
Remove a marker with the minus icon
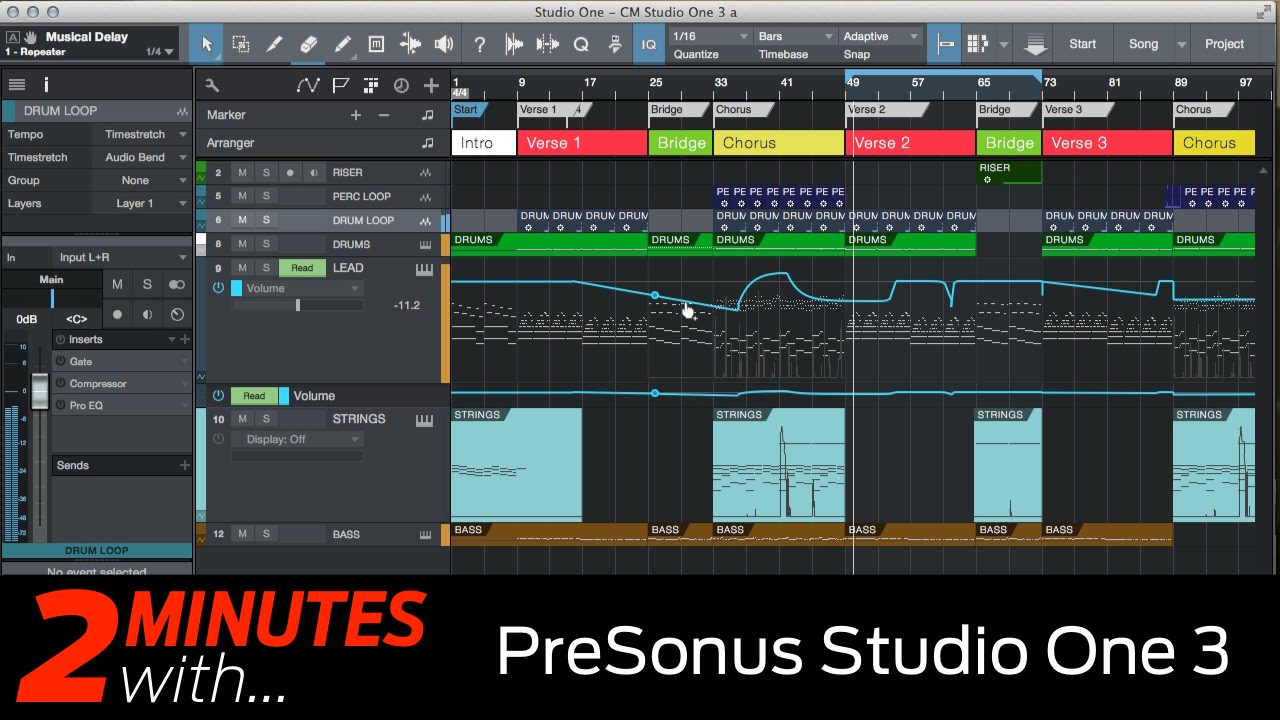pyautogui.click(x=384, y=115)
